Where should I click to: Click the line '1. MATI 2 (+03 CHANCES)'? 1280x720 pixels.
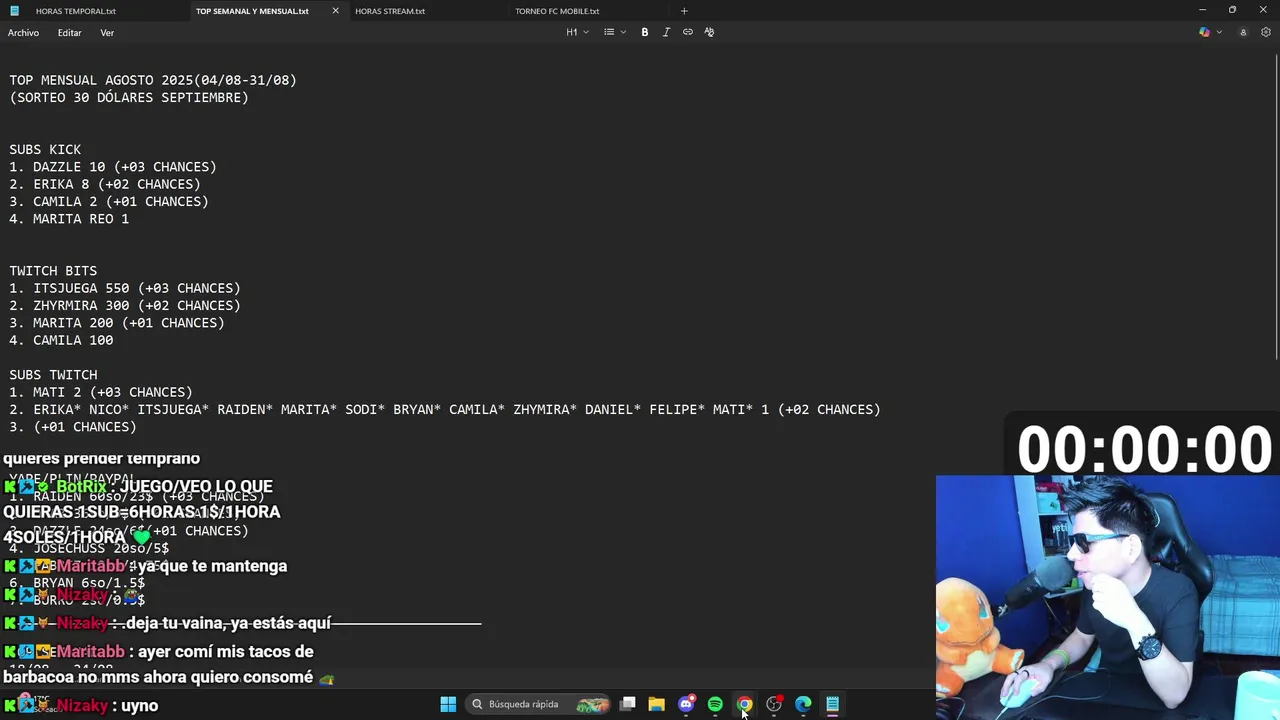tap(101, 392)
